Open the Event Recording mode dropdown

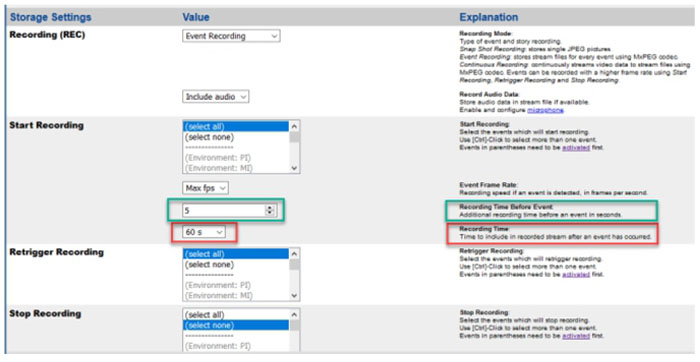(x=231, y=36)
